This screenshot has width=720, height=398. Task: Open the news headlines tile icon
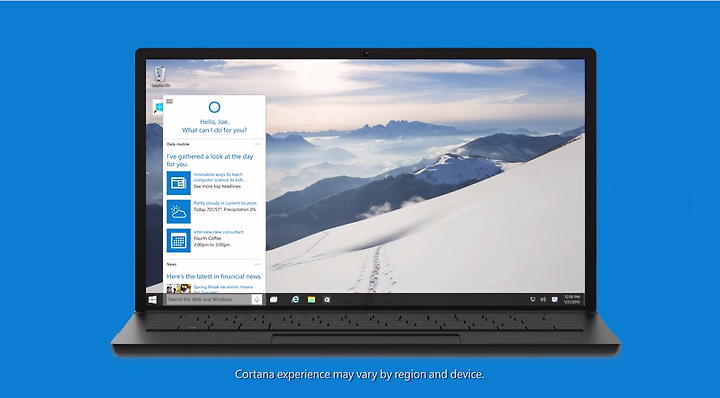179,183
